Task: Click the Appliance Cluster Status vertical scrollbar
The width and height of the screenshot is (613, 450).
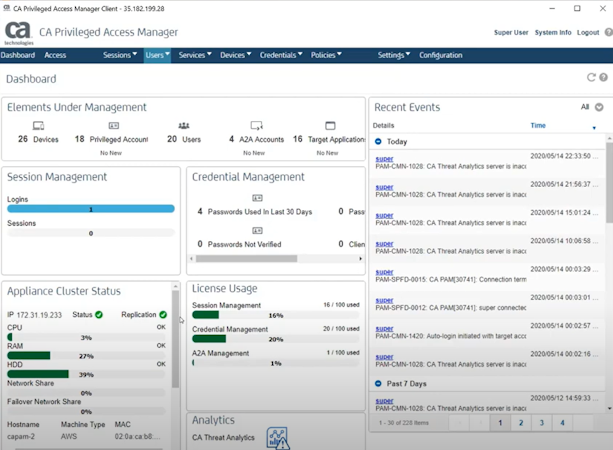Action: (176, 339)
